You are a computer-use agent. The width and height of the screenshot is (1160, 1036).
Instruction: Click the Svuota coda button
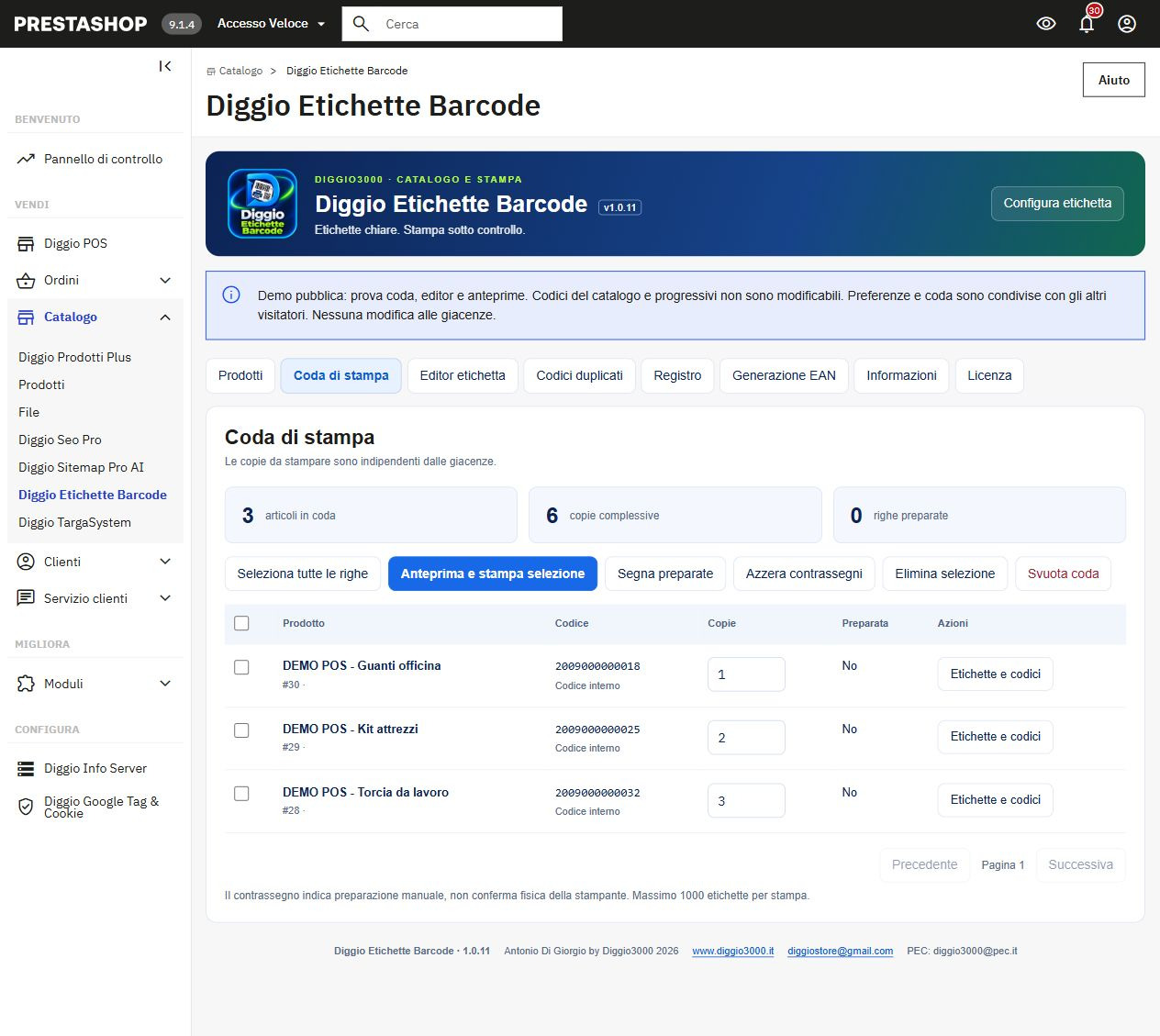pos(1064,574)
